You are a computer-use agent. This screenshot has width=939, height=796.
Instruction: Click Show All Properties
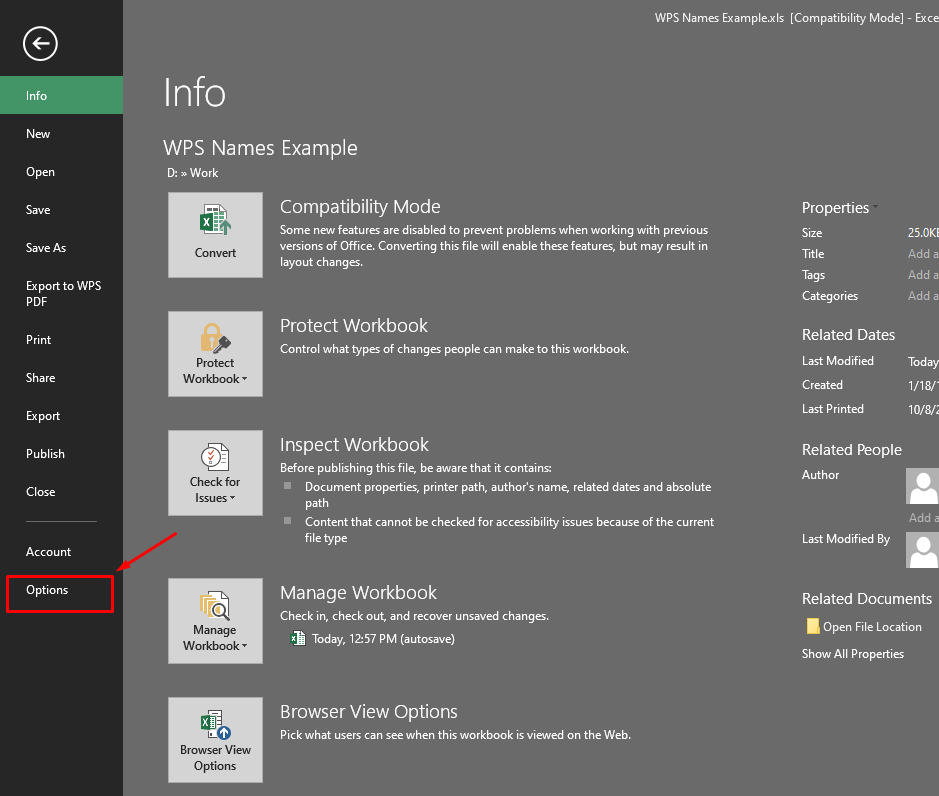pyautogui.click(x=853, y=653)
